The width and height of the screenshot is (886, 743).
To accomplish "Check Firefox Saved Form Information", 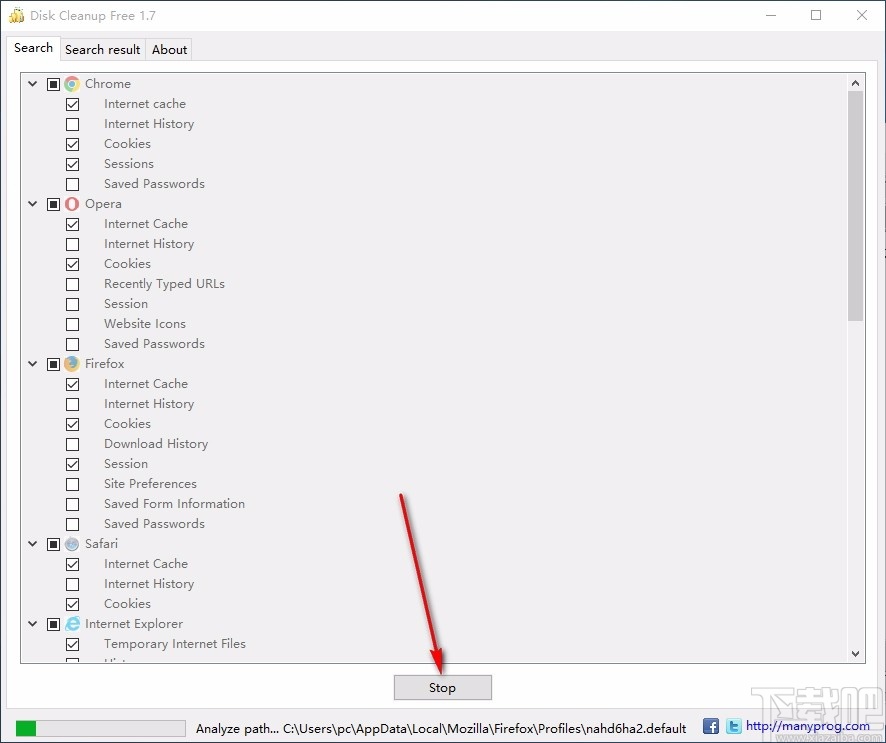I will [72, 504].
